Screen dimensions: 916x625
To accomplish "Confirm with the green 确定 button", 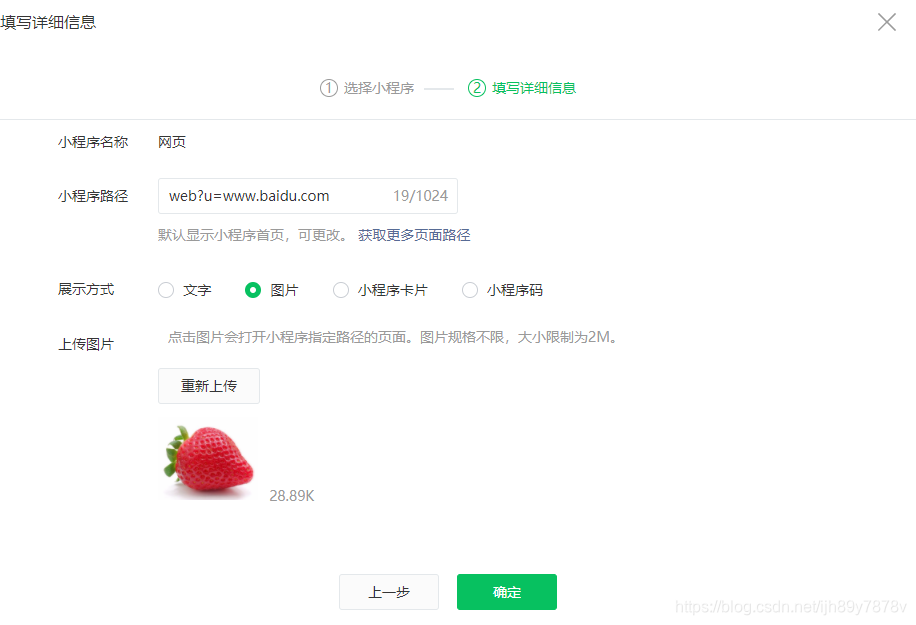I will click(x=506, y=592).
